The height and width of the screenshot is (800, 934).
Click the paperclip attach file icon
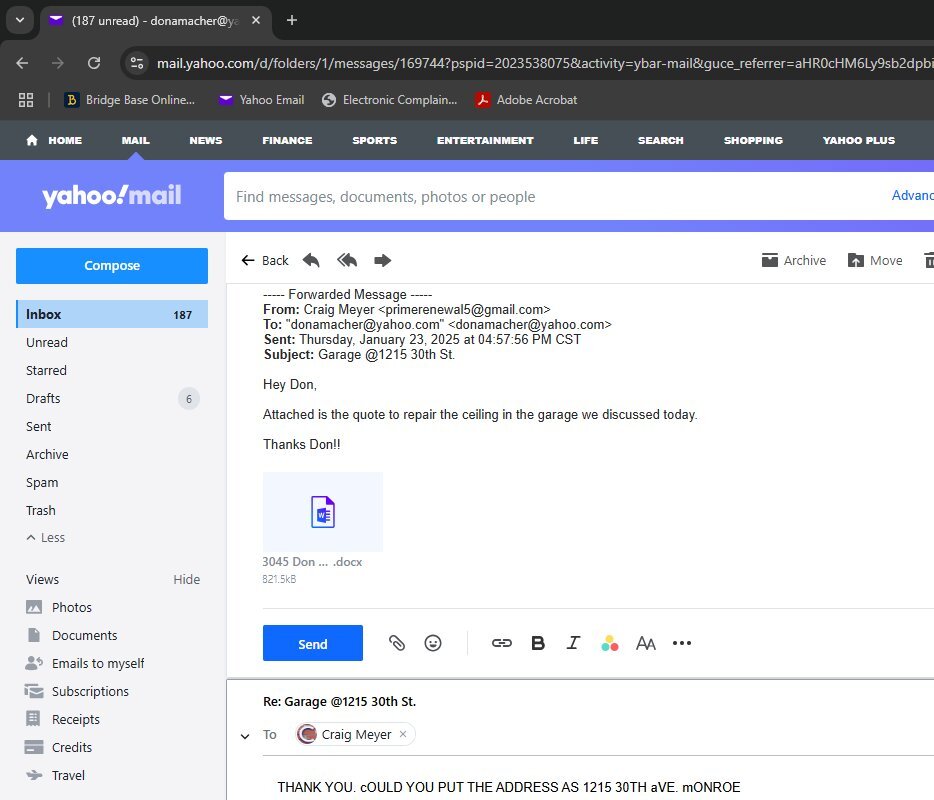397,643
